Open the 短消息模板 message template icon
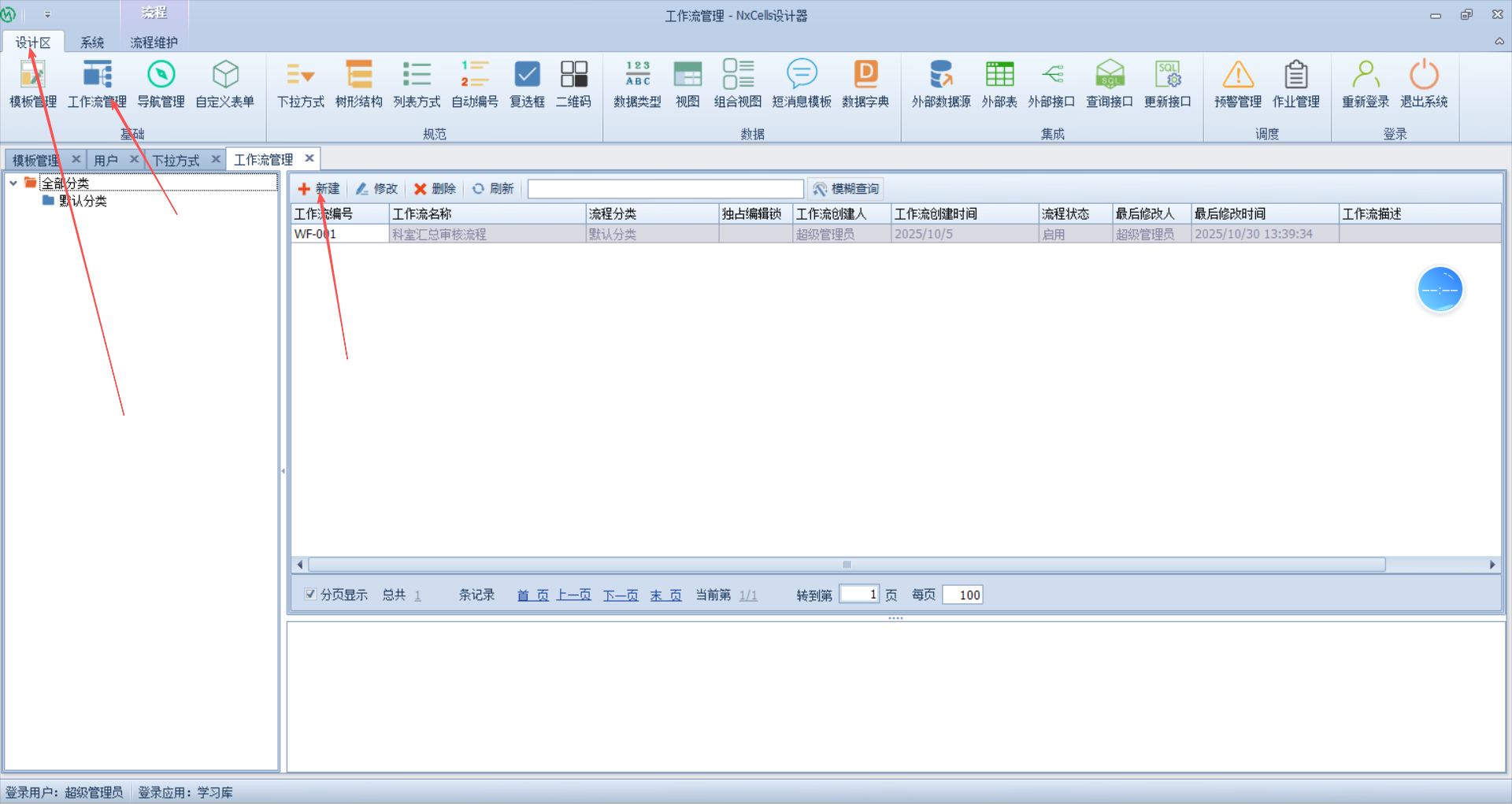 pyautogui.click(x=802, y=76)
